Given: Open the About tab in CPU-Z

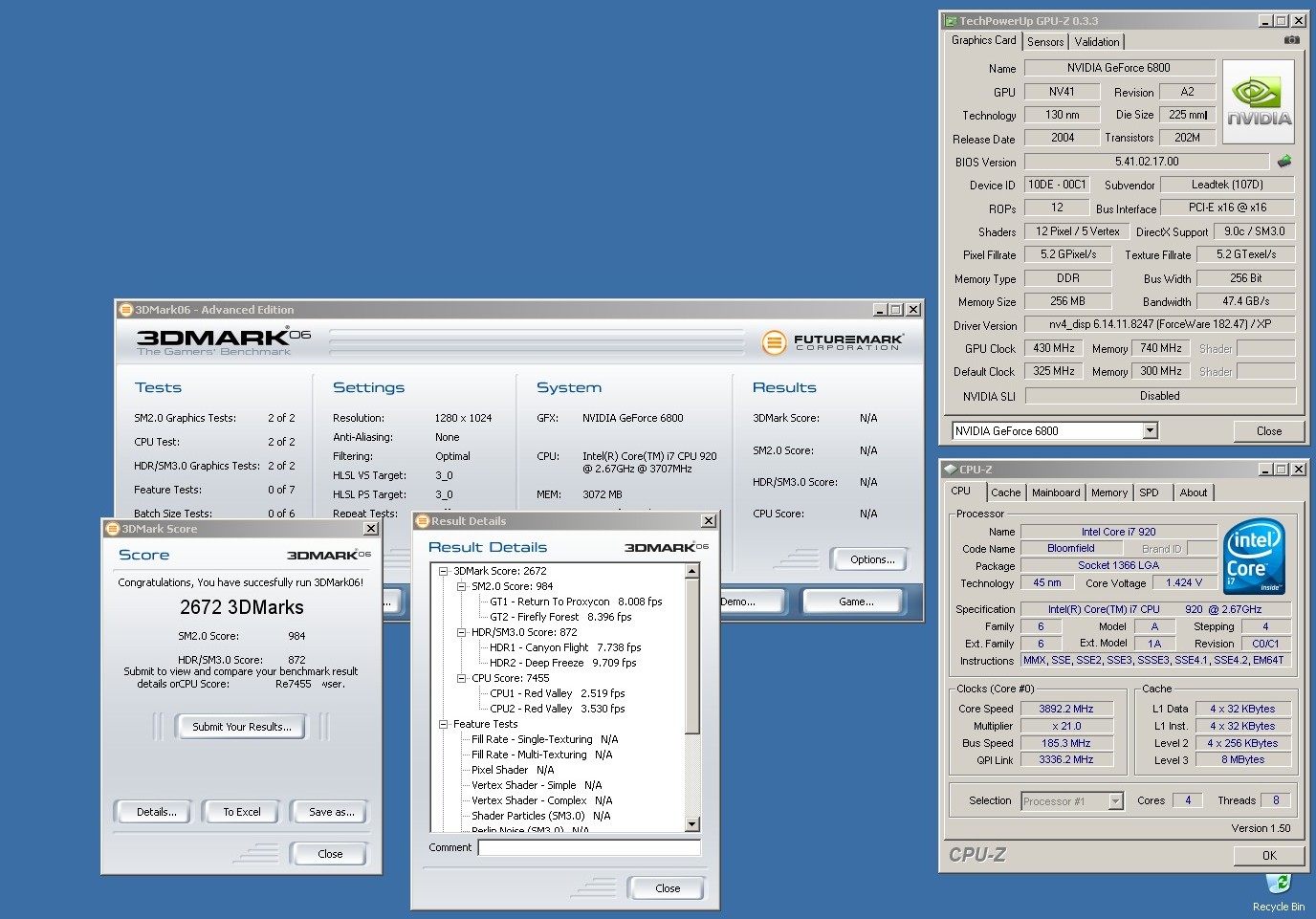Looking at the screenshot, I should click(x=1193, y=492).
